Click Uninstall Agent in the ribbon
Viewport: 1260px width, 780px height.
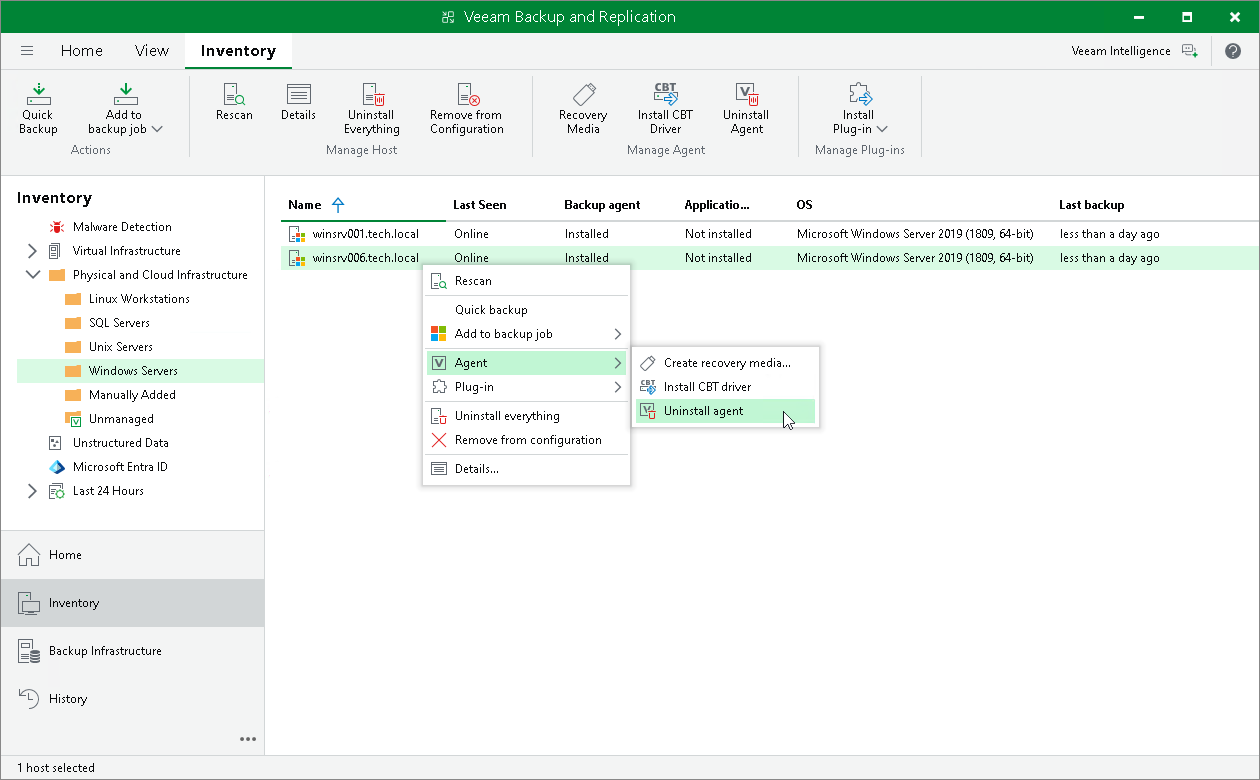(x=746, y=108)
